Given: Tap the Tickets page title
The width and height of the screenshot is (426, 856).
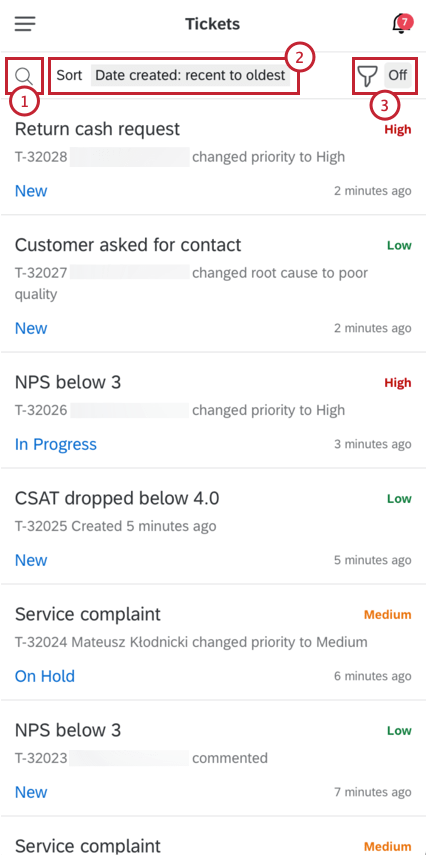Looking at the screenshot, I should [x=212, y=24].
